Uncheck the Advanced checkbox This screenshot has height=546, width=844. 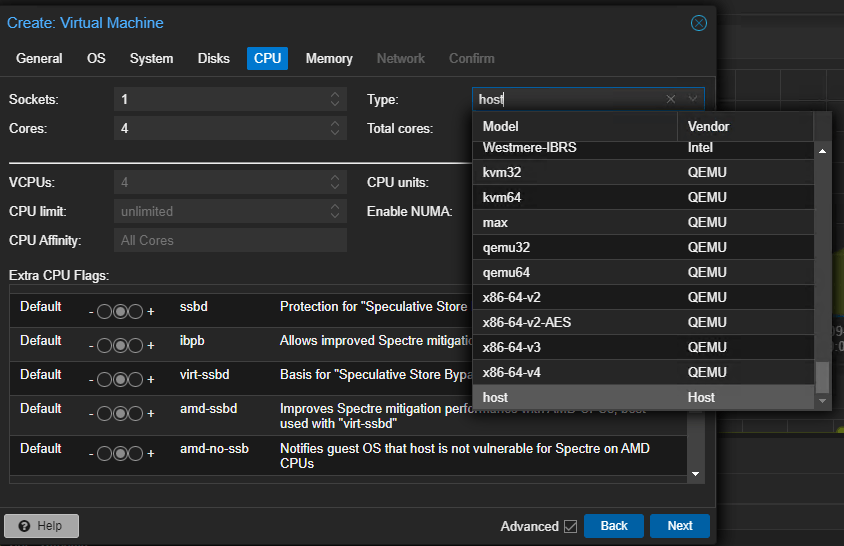point(571,526)
